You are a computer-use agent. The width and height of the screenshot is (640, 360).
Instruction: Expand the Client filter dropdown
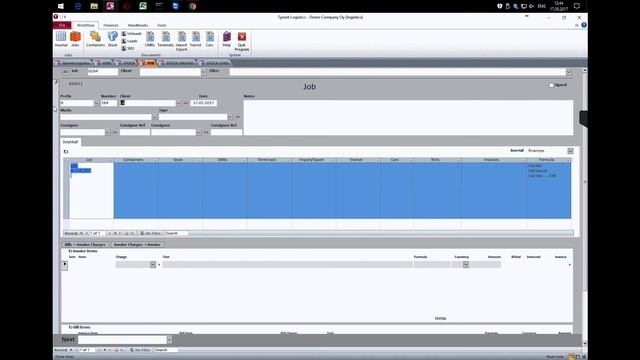tap(204, 72)
